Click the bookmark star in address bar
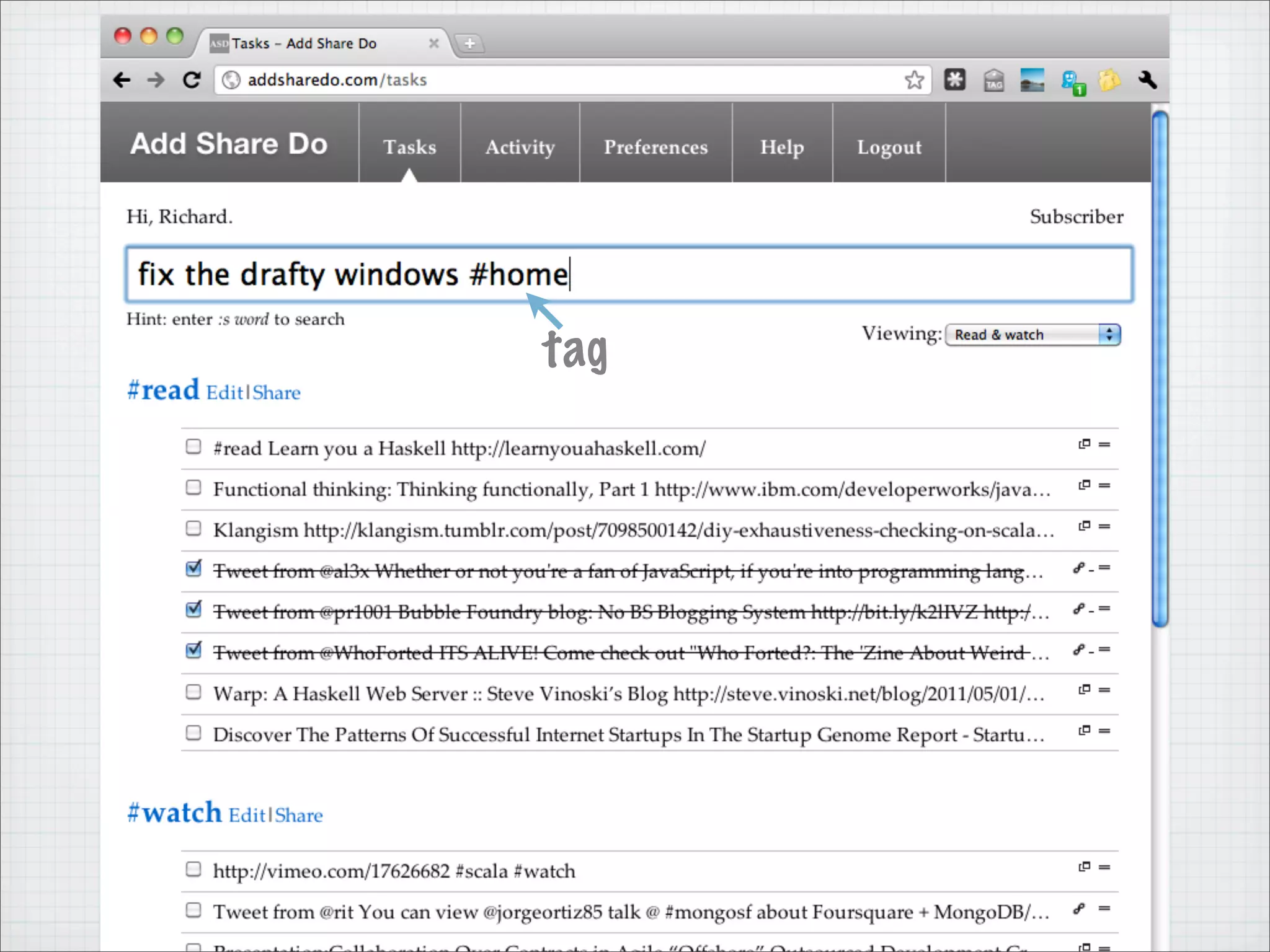1270x952 pixels. (913, 80)
